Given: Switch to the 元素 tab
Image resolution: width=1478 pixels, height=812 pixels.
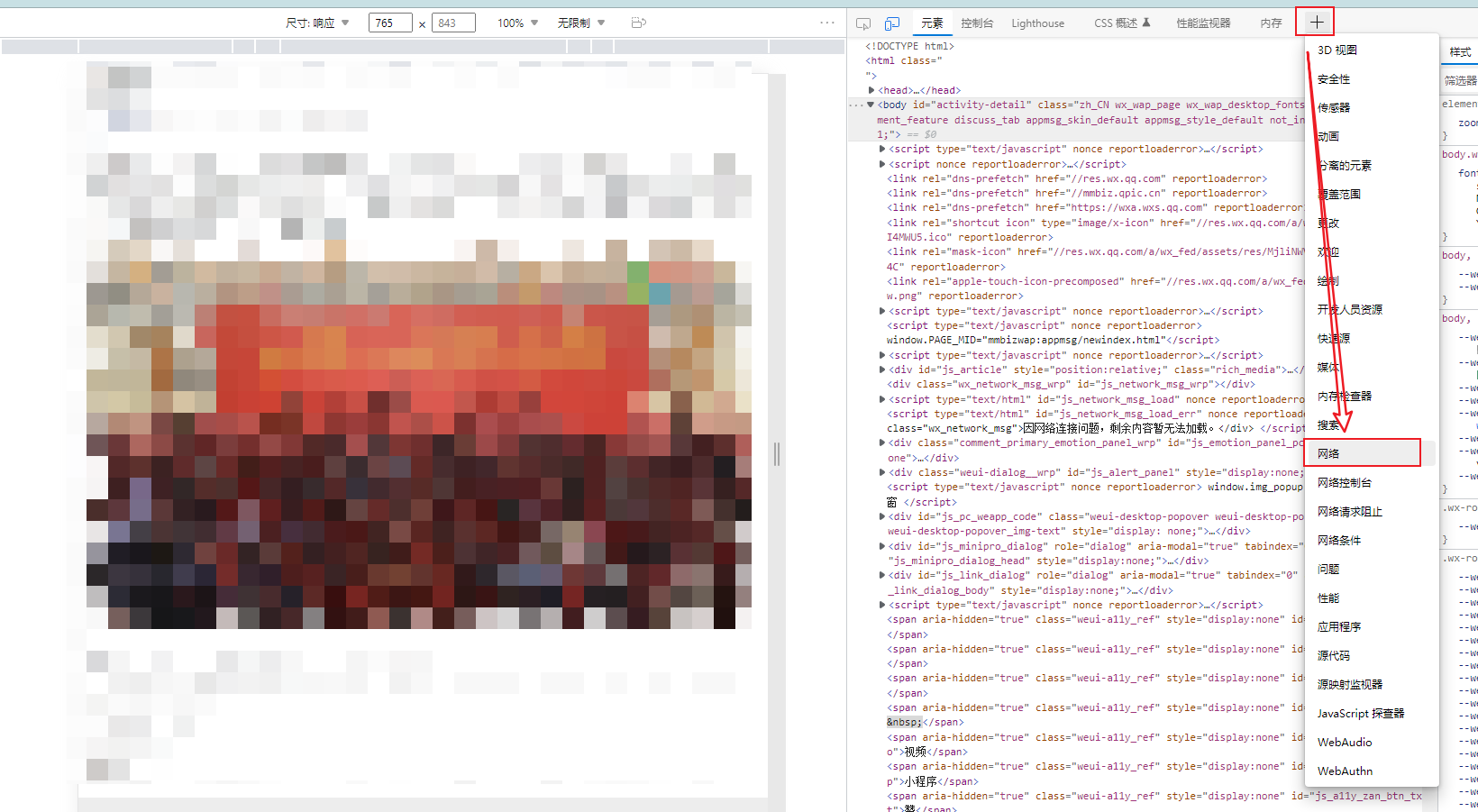Looking at the screenshot, I should (x=932, y=23).
